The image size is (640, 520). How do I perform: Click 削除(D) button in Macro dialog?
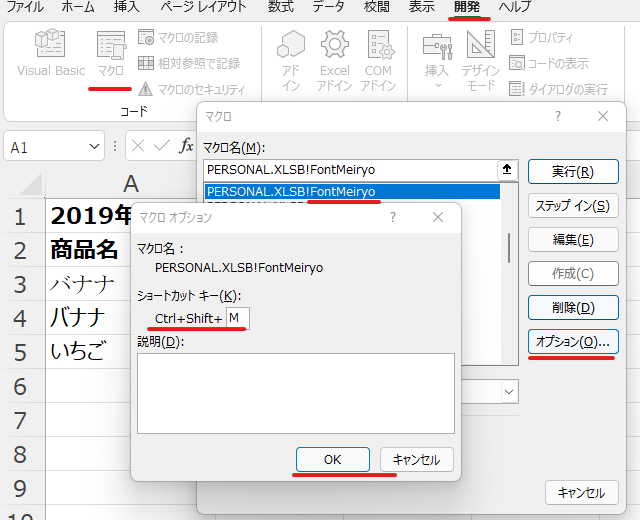point(573,307)
